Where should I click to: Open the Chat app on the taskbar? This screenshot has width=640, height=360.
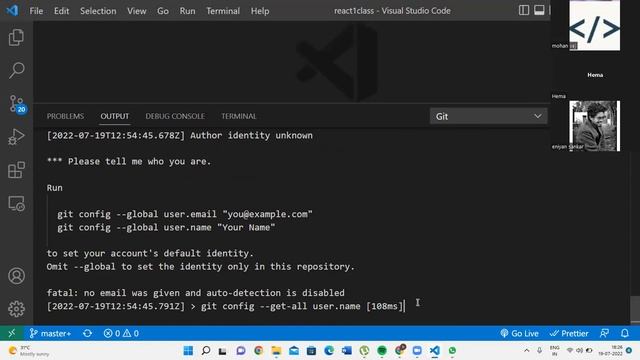pos(241,351)
